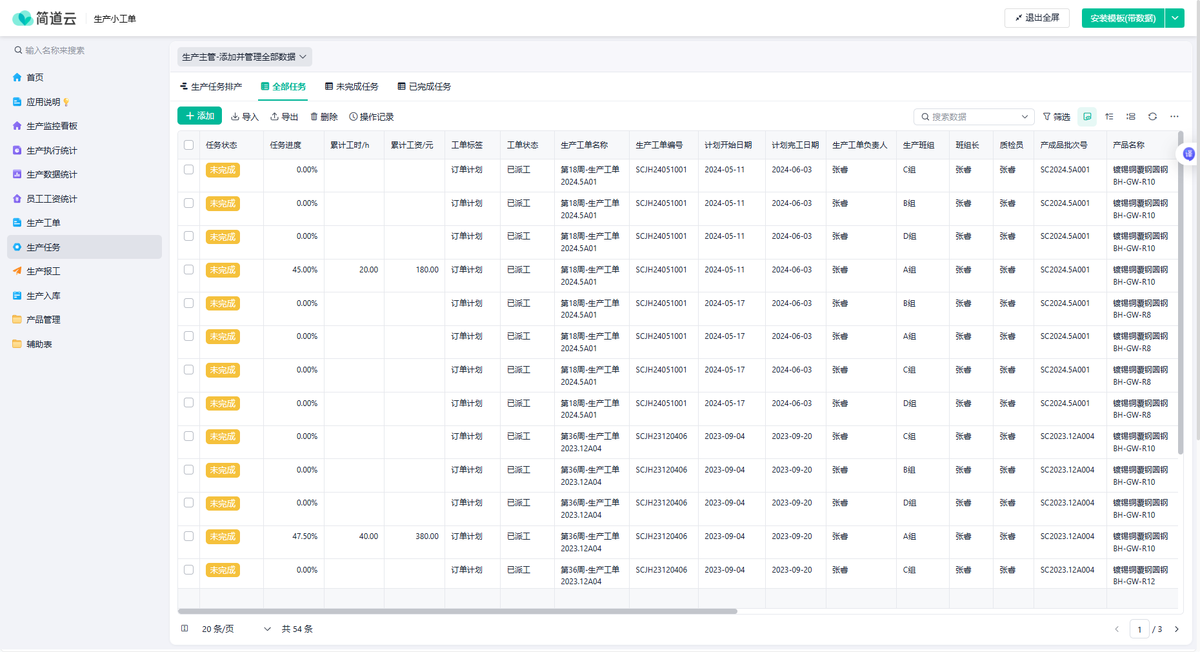
Task: Switch to the 生产任务排产 tab
Action: (211, 87)
